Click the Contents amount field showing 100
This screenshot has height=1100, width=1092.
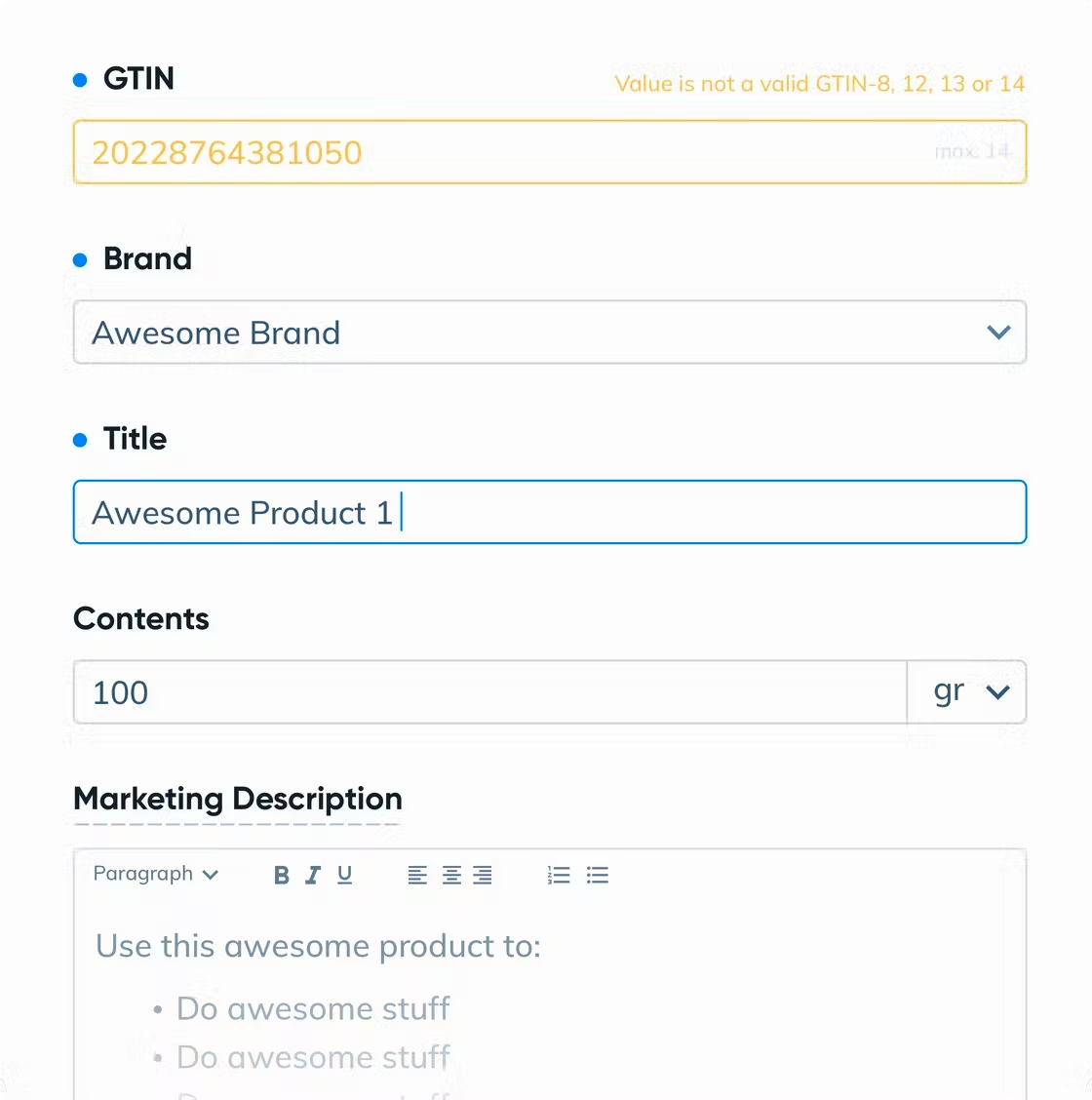pyautogui.click(x=489, y=692)
